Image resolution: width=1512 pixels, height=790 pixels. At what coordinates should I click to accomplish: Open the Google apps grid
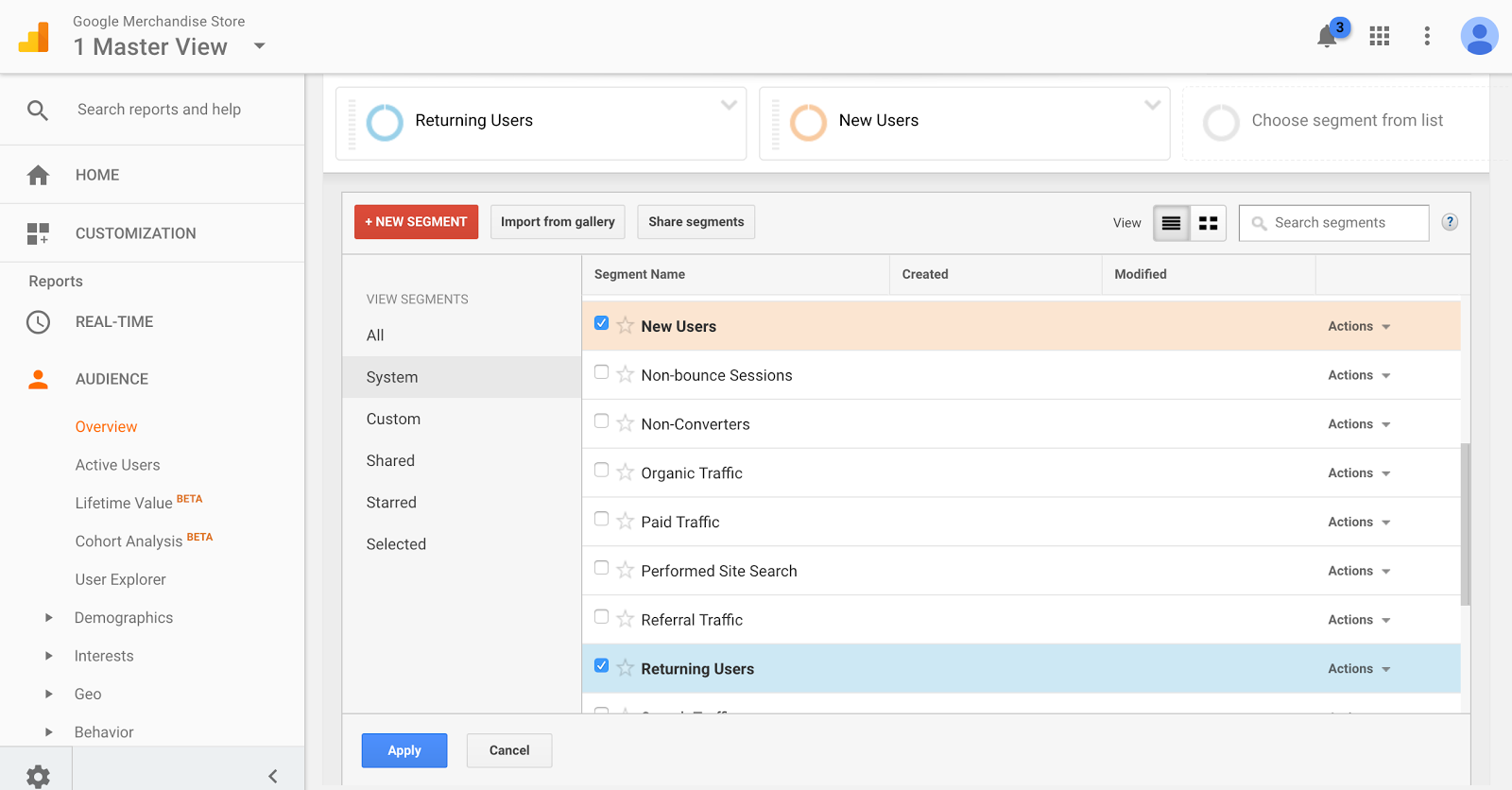coord(1380,36)
